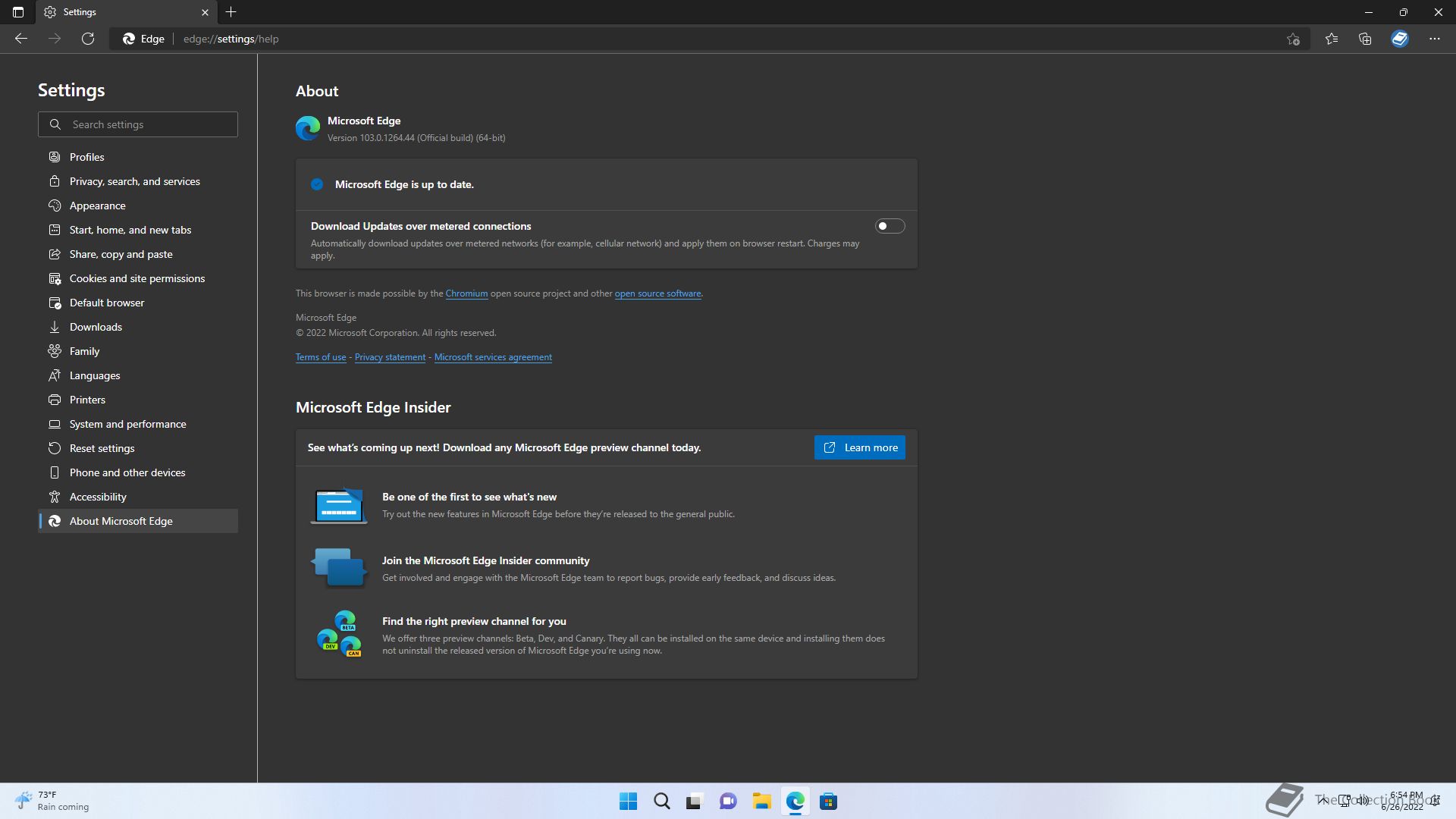Go to Languages settings

pos(138,375)
